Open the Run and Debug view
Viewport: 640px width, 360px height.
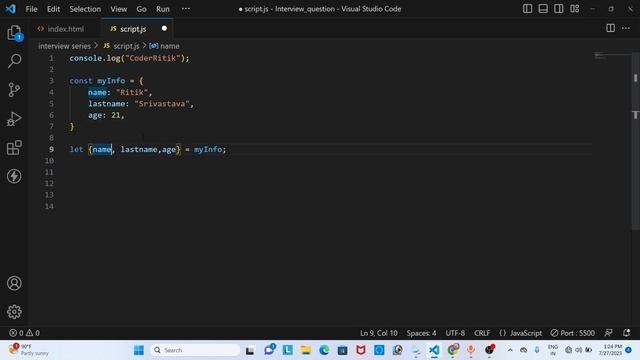point(14,119)
